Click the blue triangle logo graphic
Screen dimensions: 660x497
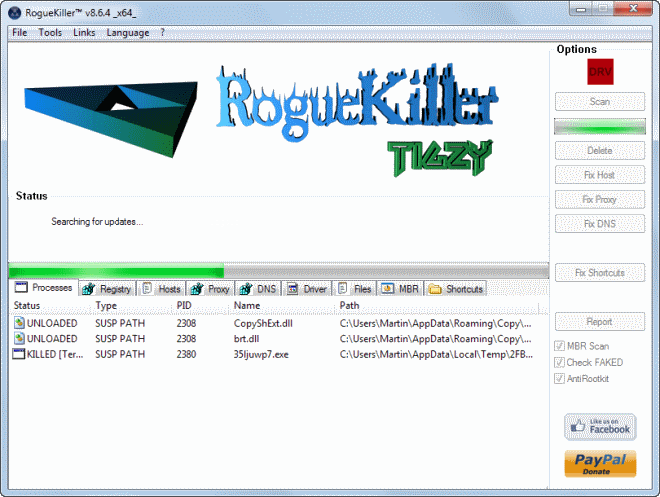tap(111, 119)
